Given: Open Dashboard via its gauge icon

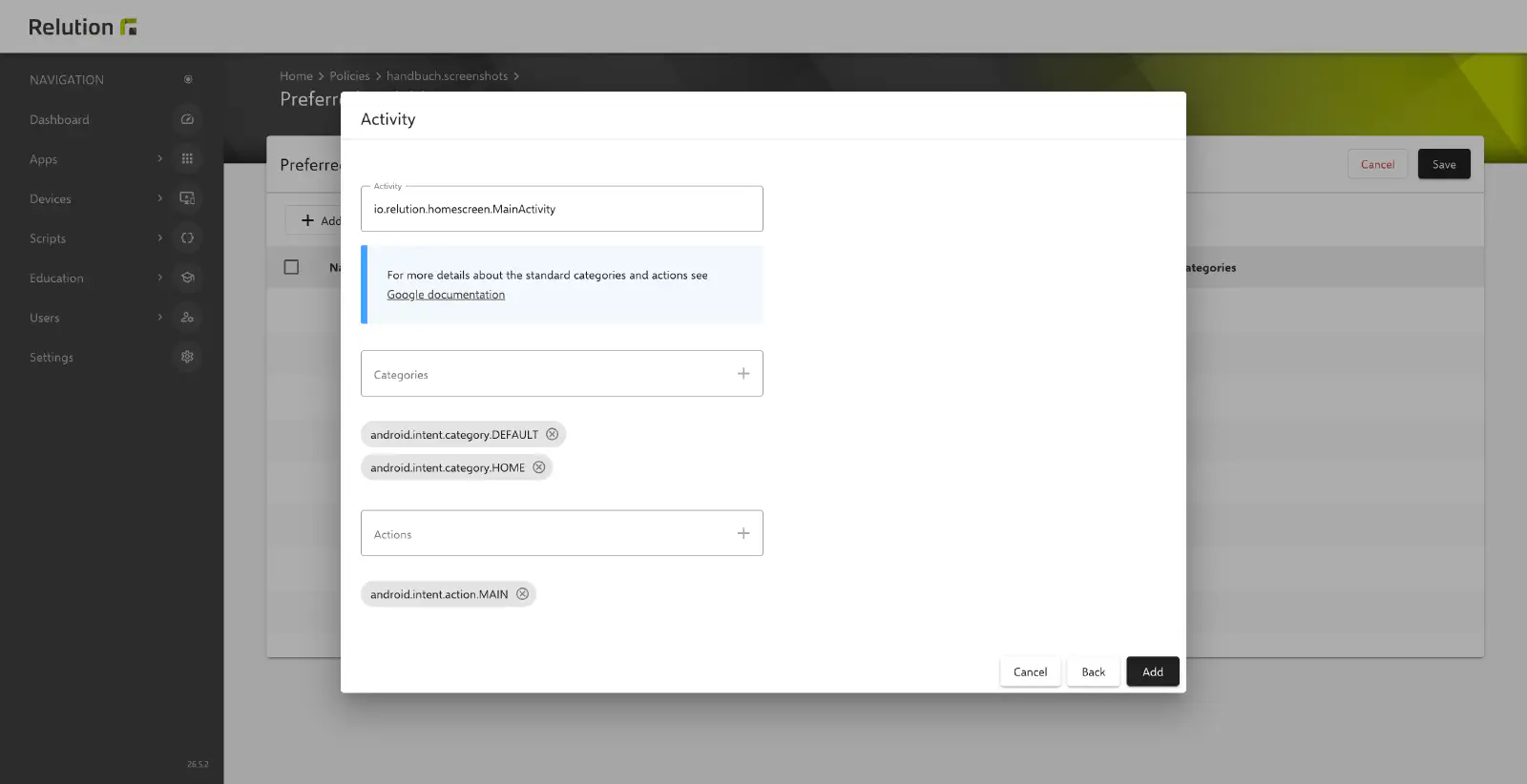Looking at the screenshot, I should (x=187, y=119).
